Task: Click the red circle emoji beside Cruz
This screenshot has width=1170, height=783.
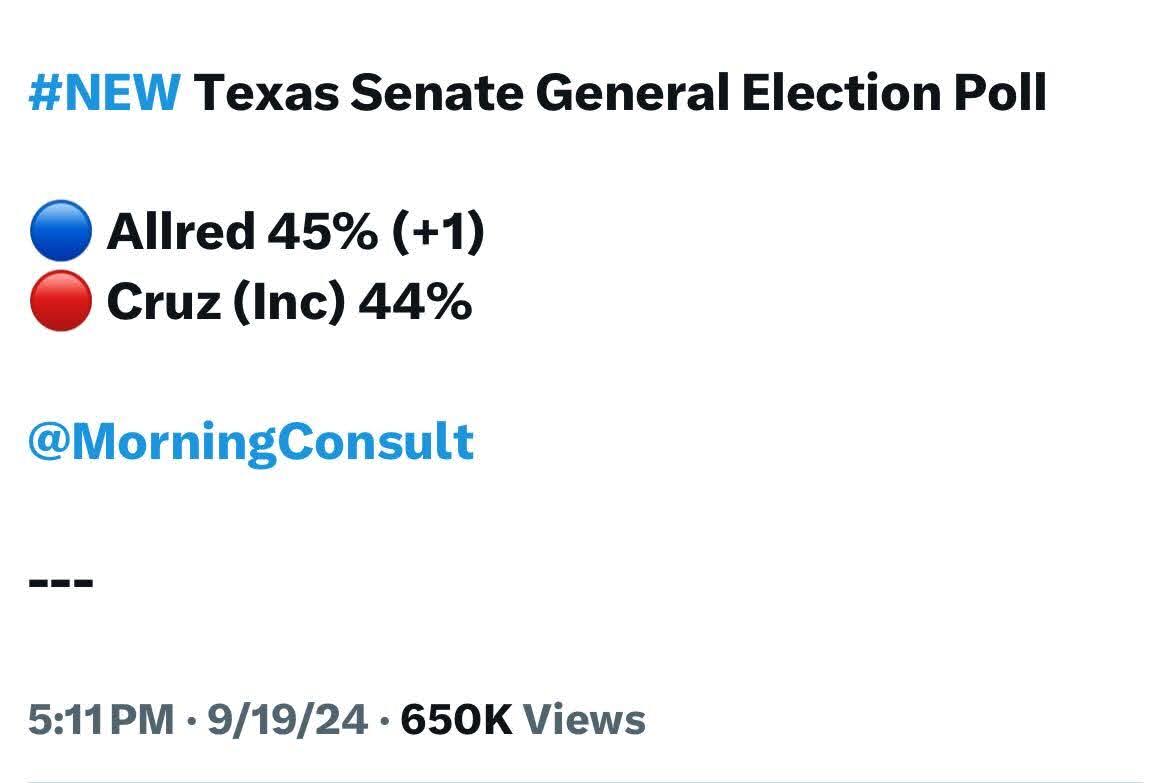Action: click(60, 302)
